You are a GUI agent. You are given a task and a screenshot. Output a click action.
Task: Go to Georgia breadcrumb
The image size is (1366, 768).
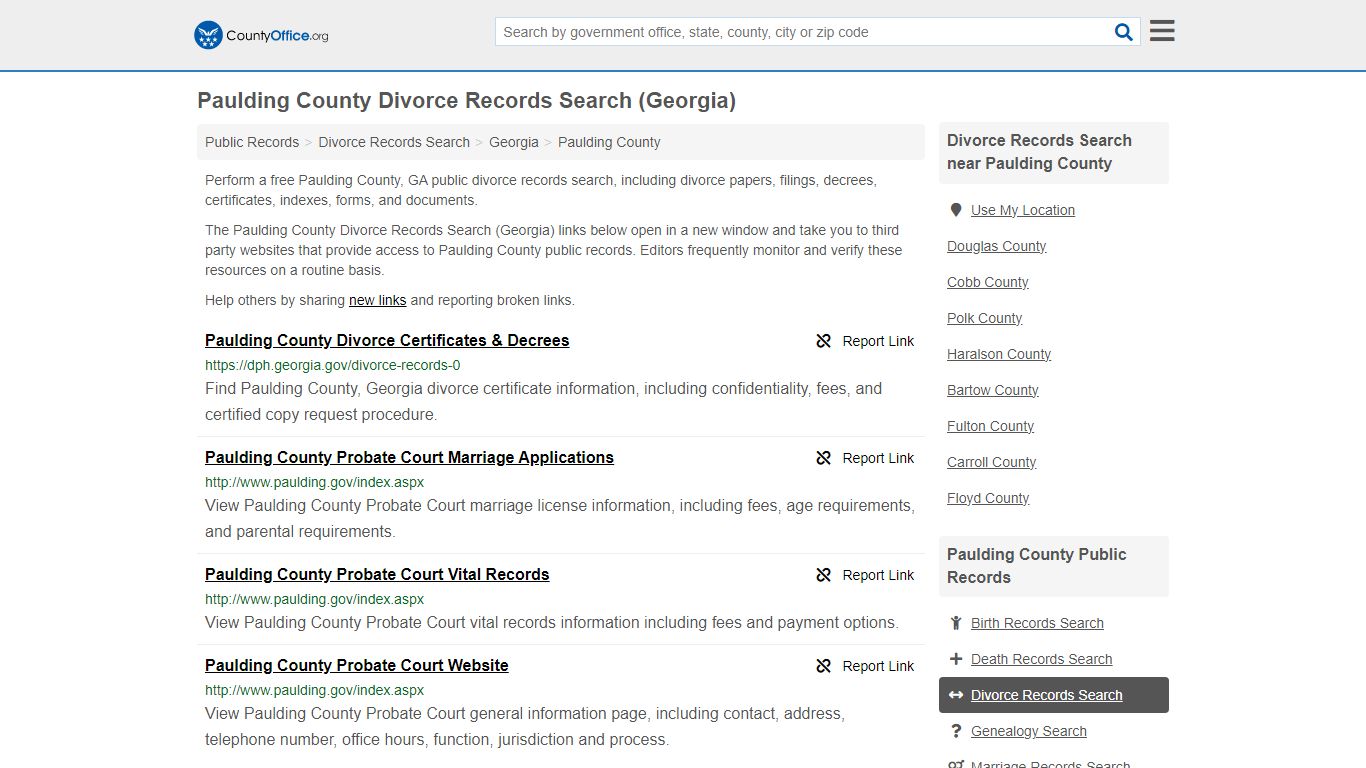coord(514,142)
